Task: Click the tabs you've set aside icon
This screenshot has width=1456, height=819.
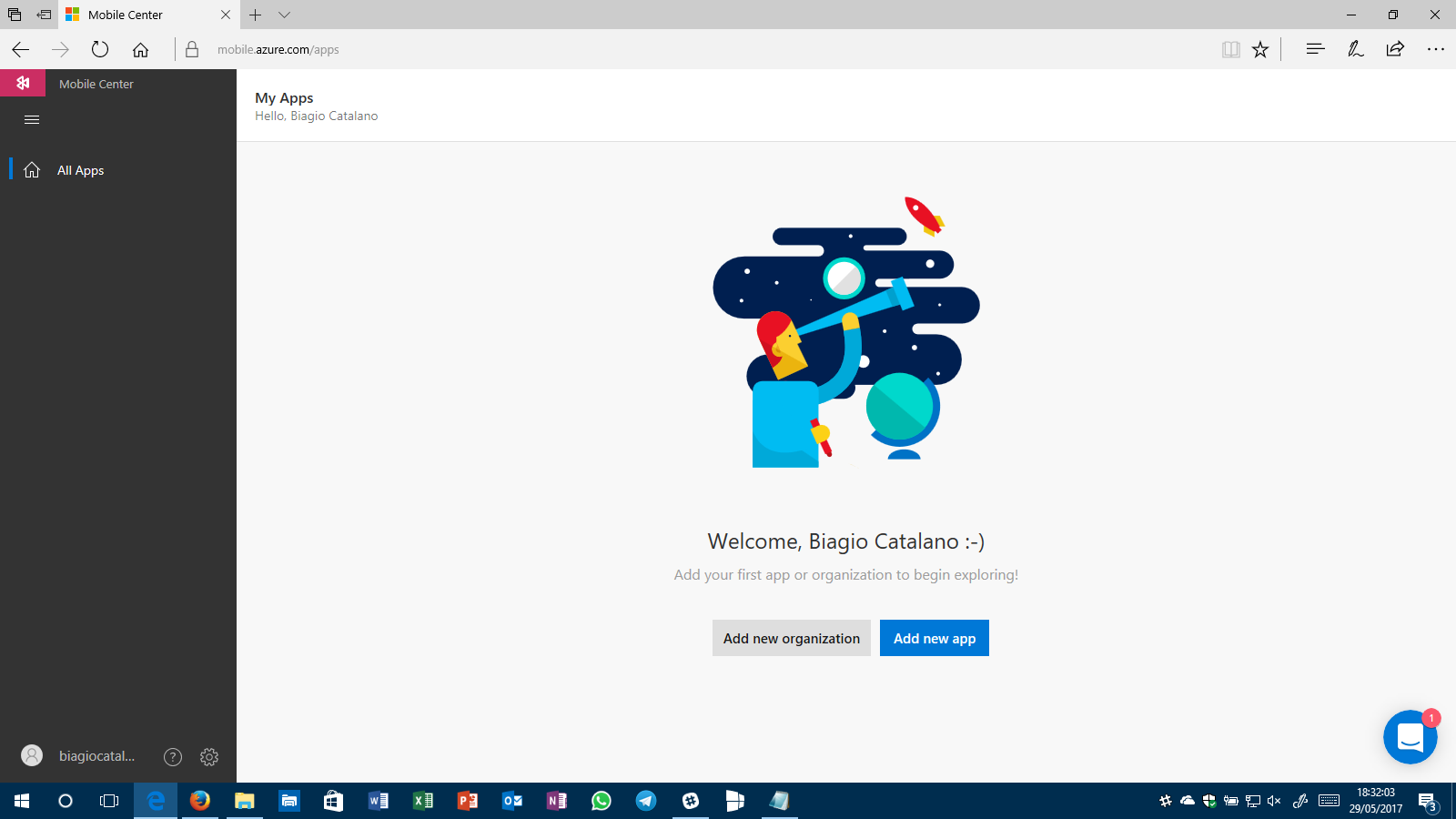Action: tap(15, 15)
